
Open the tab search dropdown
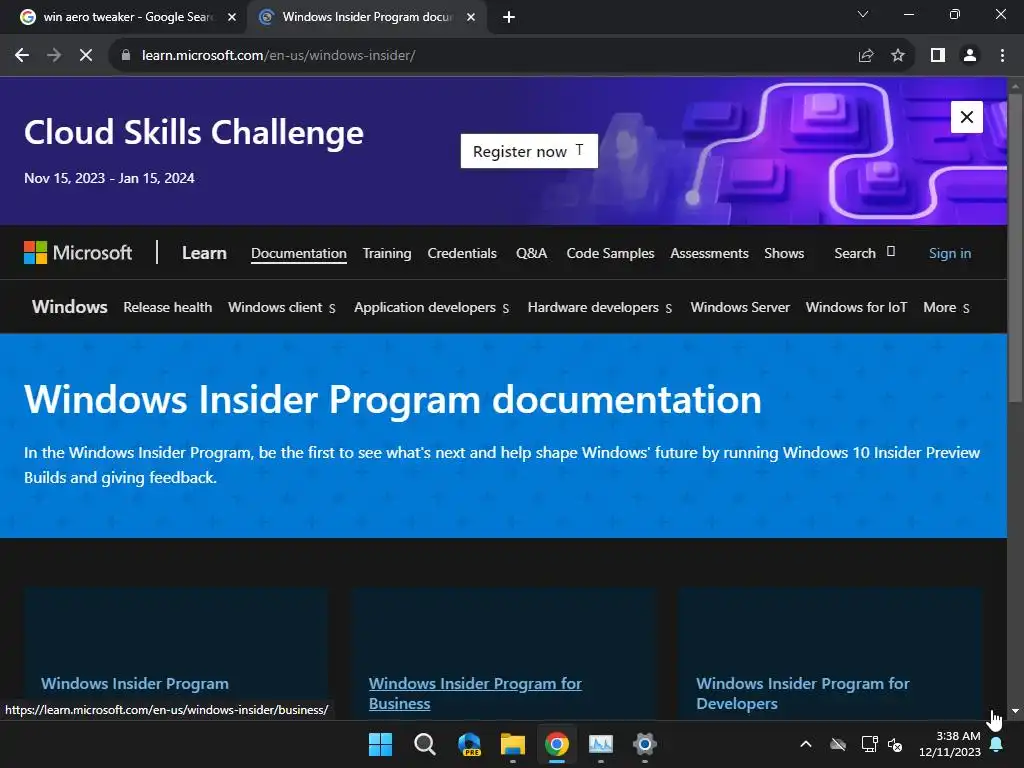(863, 14)
